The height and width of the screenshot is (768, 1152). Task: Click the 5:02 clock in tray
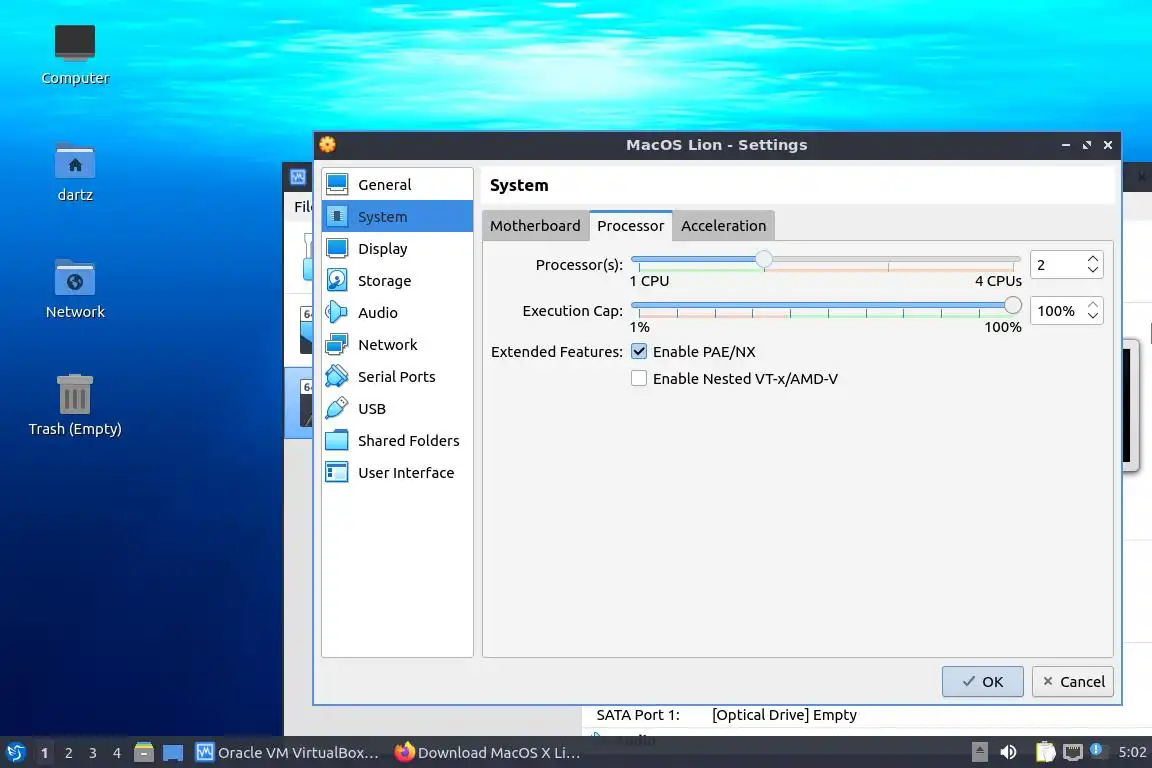pos(1132,752)
